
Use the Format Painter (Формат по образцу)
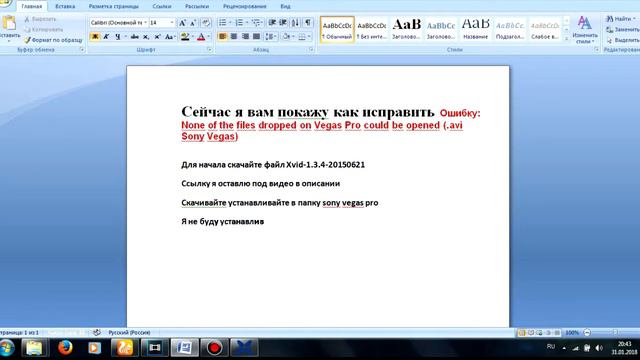click(53, 40)
